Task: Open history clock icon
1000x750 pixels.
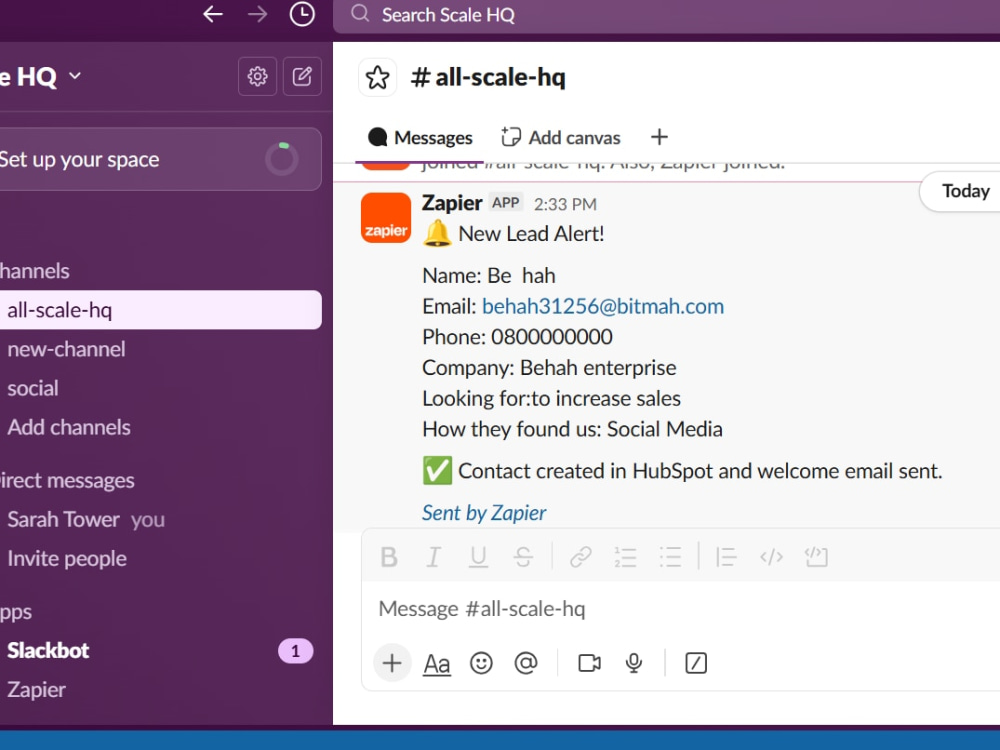Action: pos(302,14)
